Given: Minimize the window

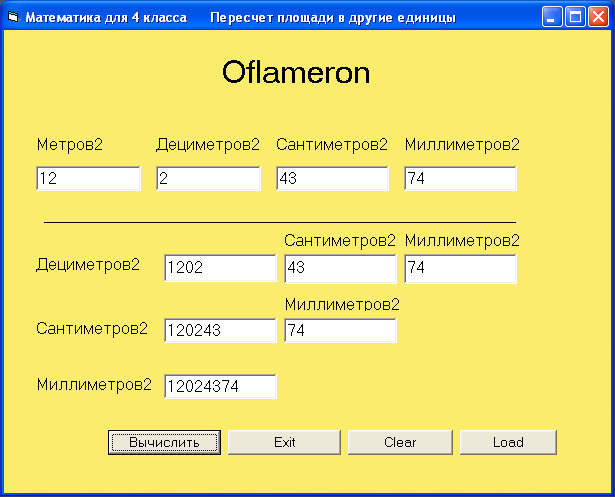Looking at the screenshot, I should pyautogui.click(x=552, y=17).
